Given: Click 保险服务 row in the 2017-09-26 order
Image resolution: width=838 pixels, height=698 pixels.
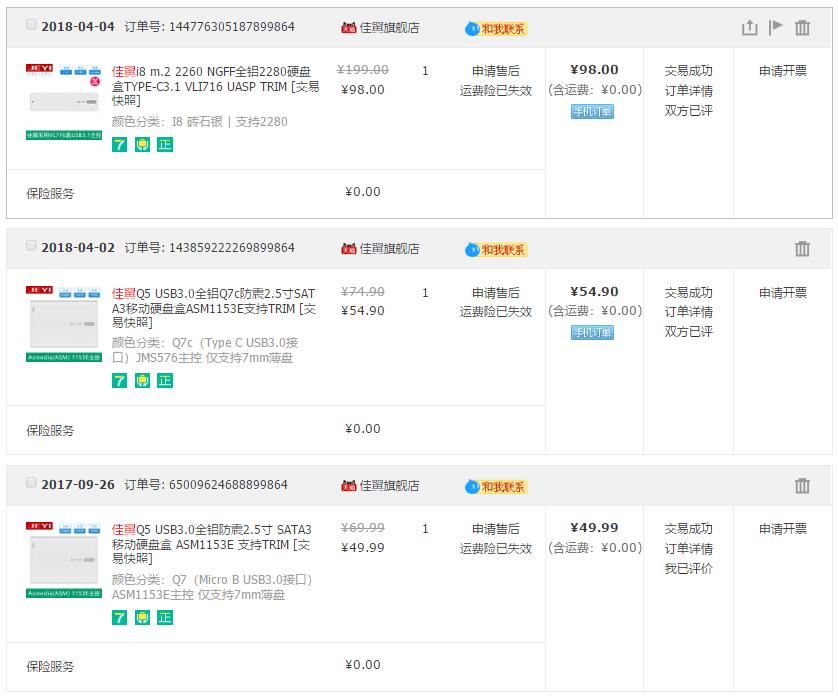Looking at the screenshot, I should point(276,666).
